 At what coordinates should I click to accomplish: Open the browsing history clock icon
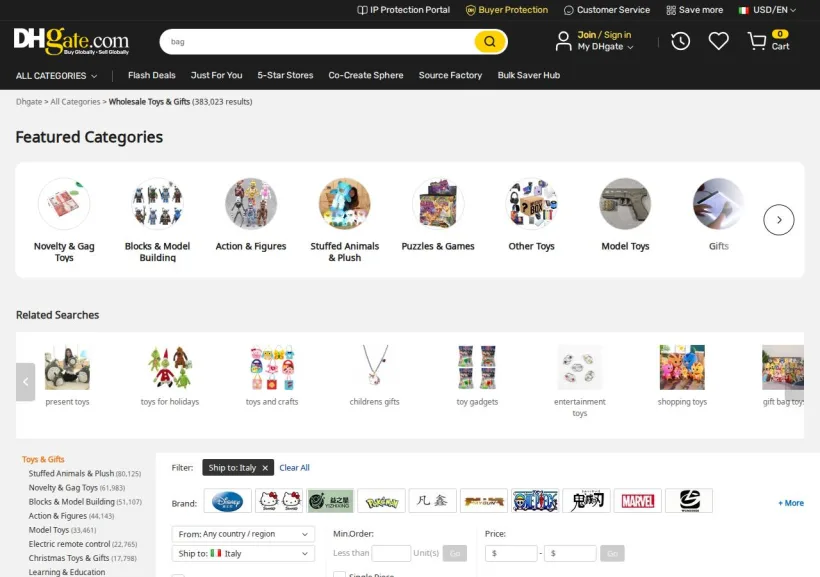[680, 41]
